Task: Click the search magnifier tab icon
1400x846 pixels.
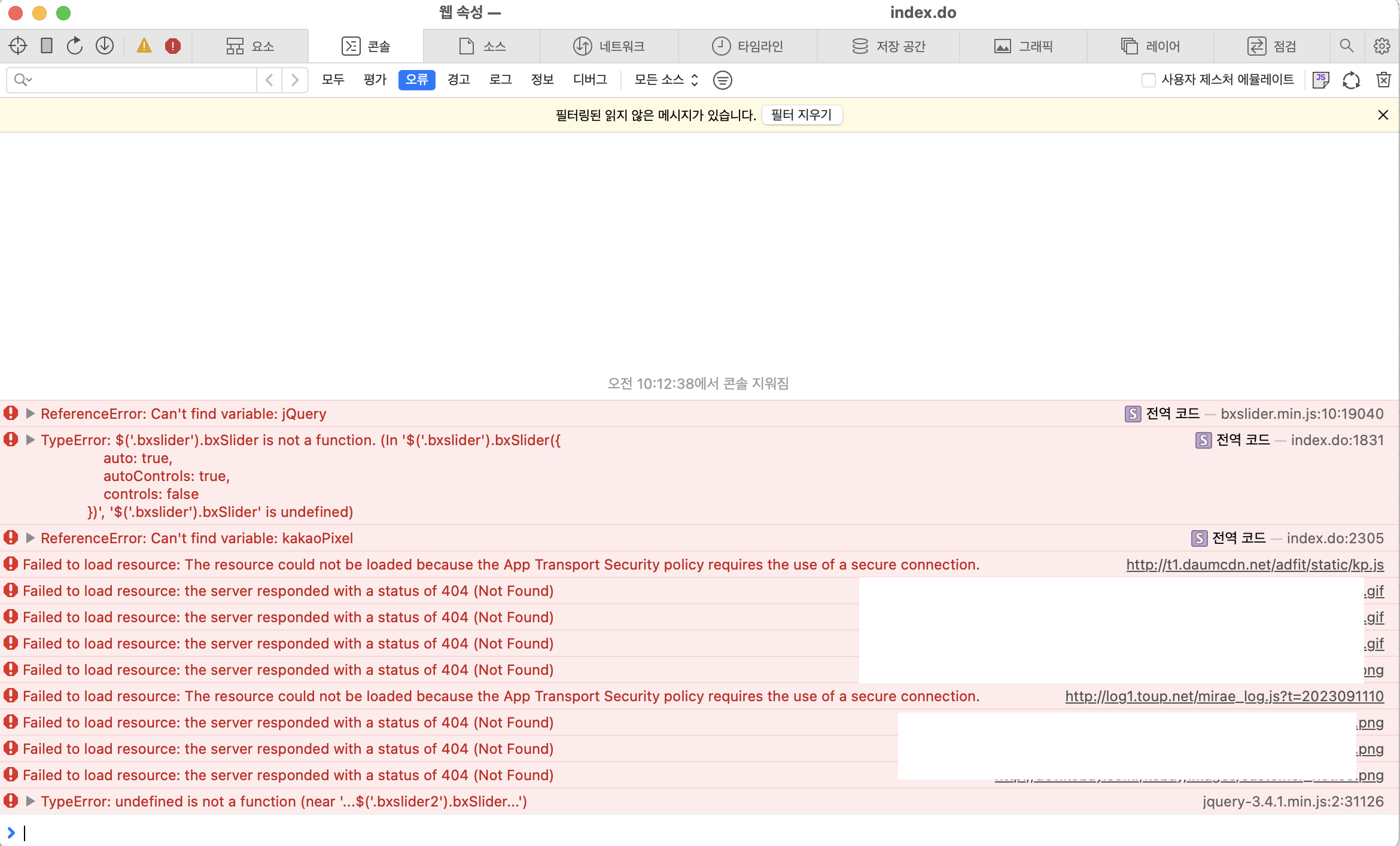Action: [1346, 46]
